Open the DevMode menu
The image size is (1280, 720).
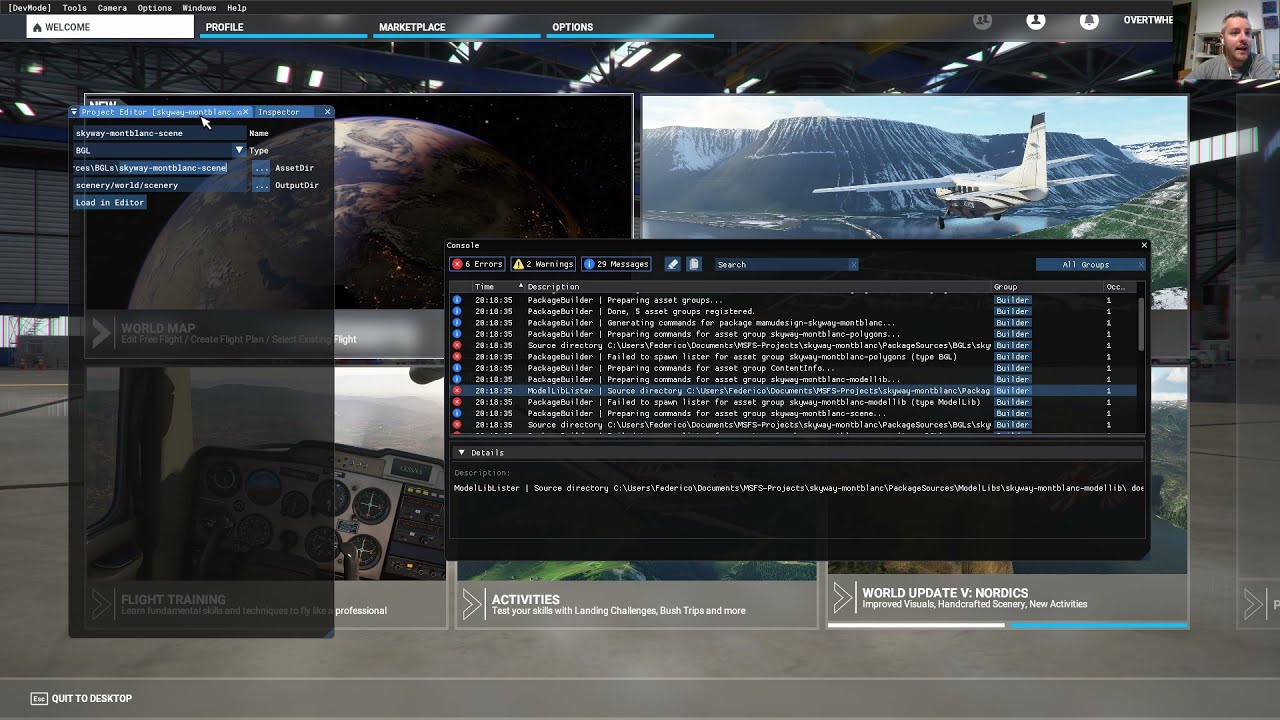pyautogui.click(x=29, y=8)
